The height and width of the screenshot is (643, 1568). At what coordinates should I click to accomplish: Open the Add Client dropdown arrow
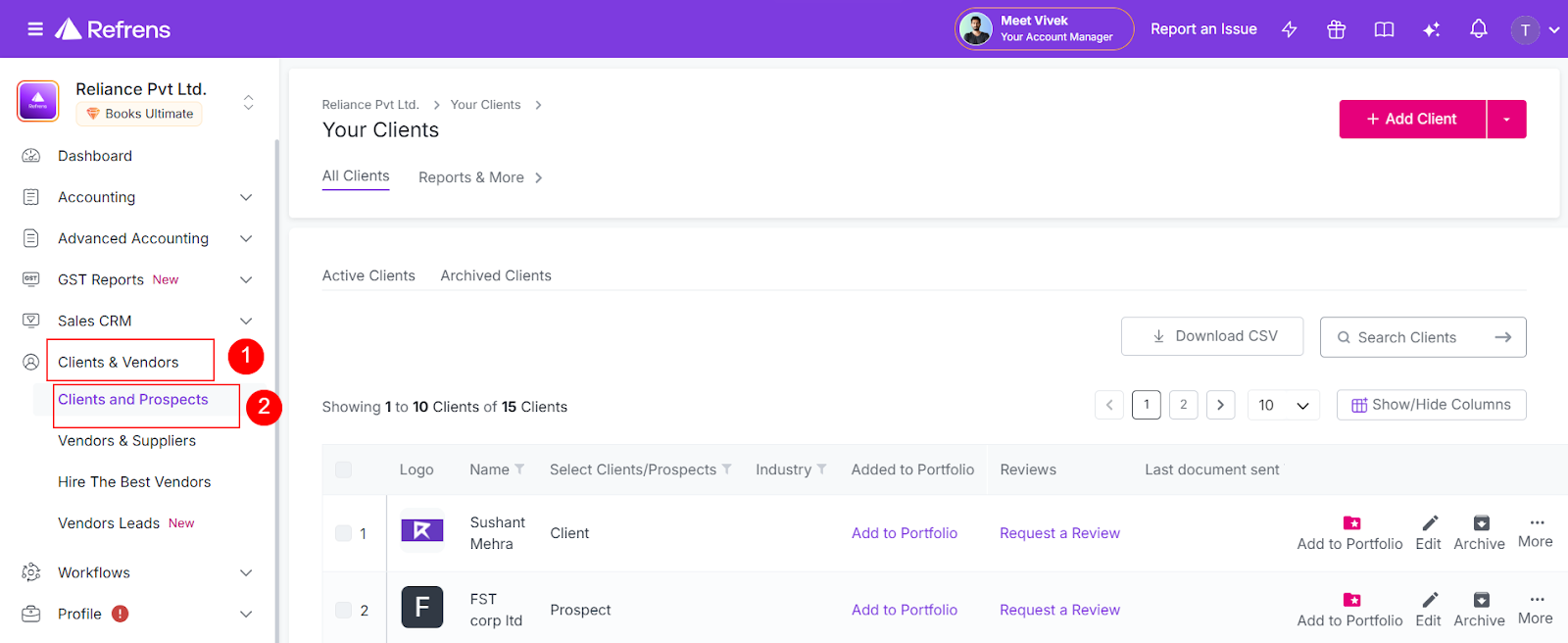coord(1507,119)
